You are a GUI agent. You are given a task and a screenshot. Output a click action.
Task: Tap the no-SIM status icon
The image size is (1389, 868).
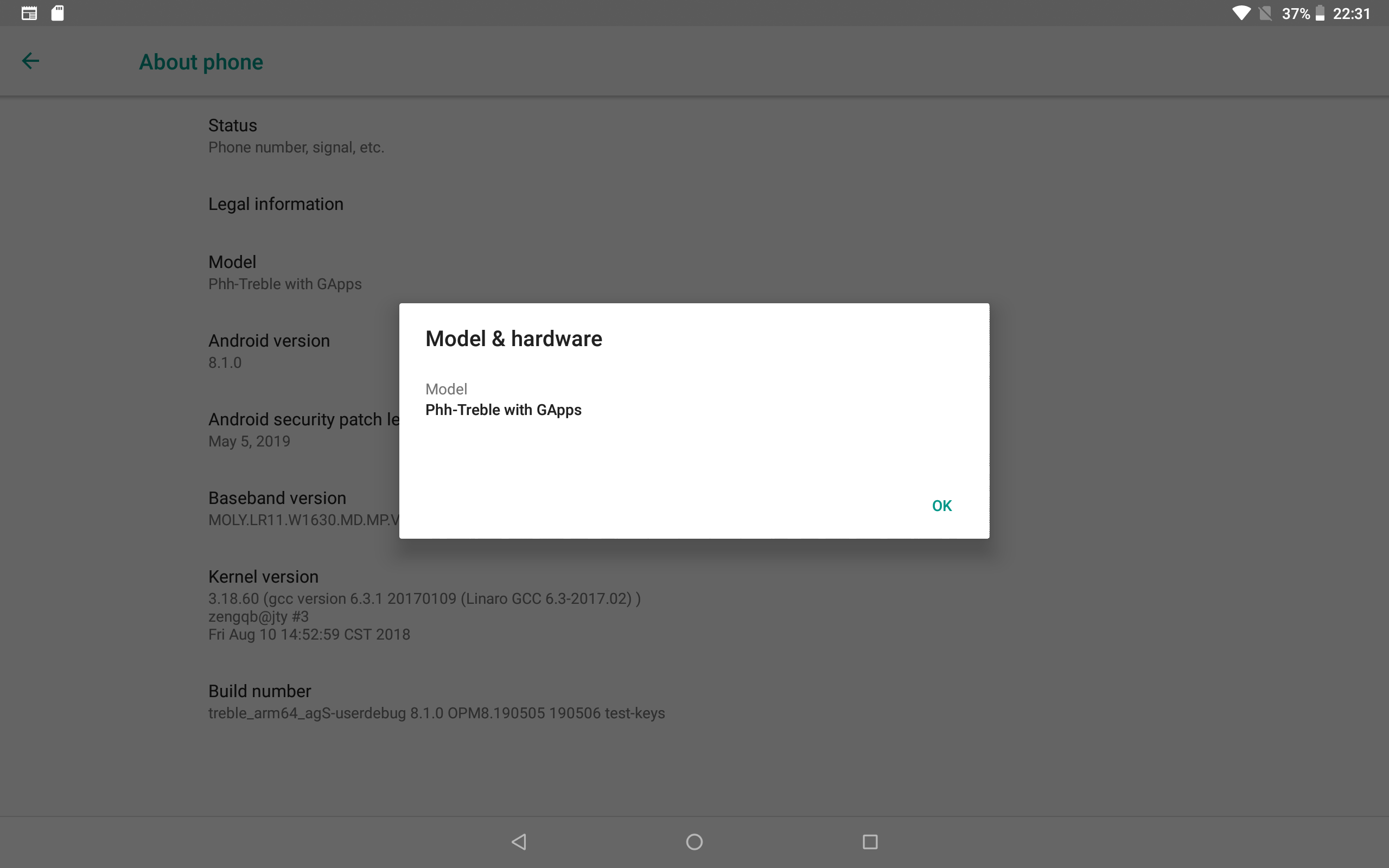click(x=1265, y=13)
